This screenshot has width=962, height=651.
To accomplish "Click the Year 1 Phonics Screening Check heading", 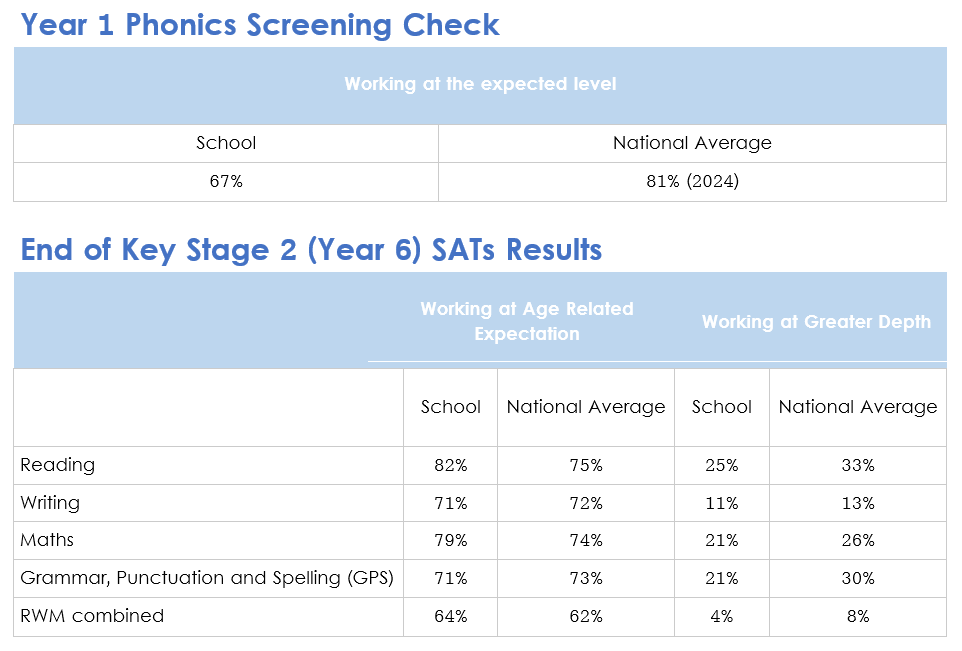I will (260, 24).
